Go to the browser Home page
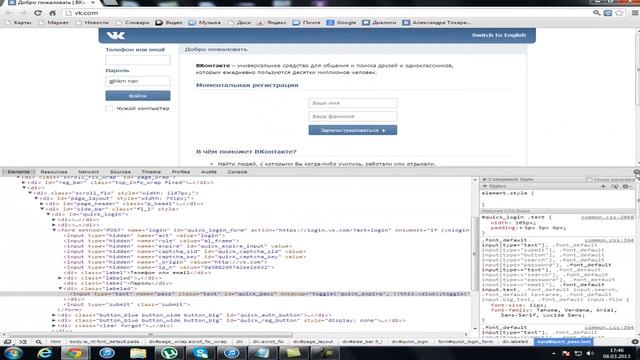The width and height of the screenshot is (640, 360). pos(52,13)
